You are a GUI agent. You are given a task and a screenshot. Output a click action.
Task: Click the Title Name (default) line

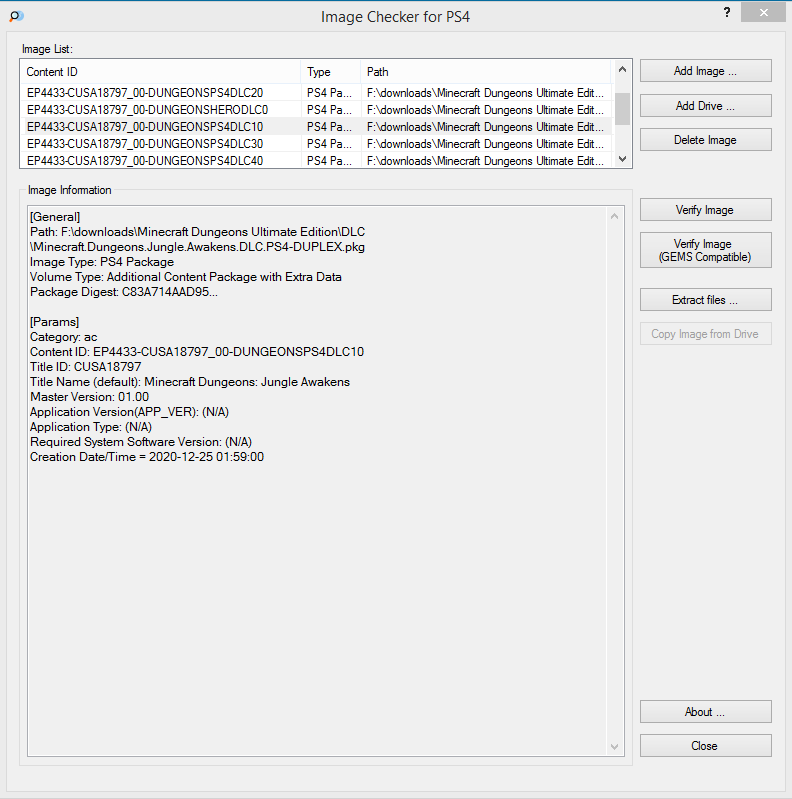(190, 382)
